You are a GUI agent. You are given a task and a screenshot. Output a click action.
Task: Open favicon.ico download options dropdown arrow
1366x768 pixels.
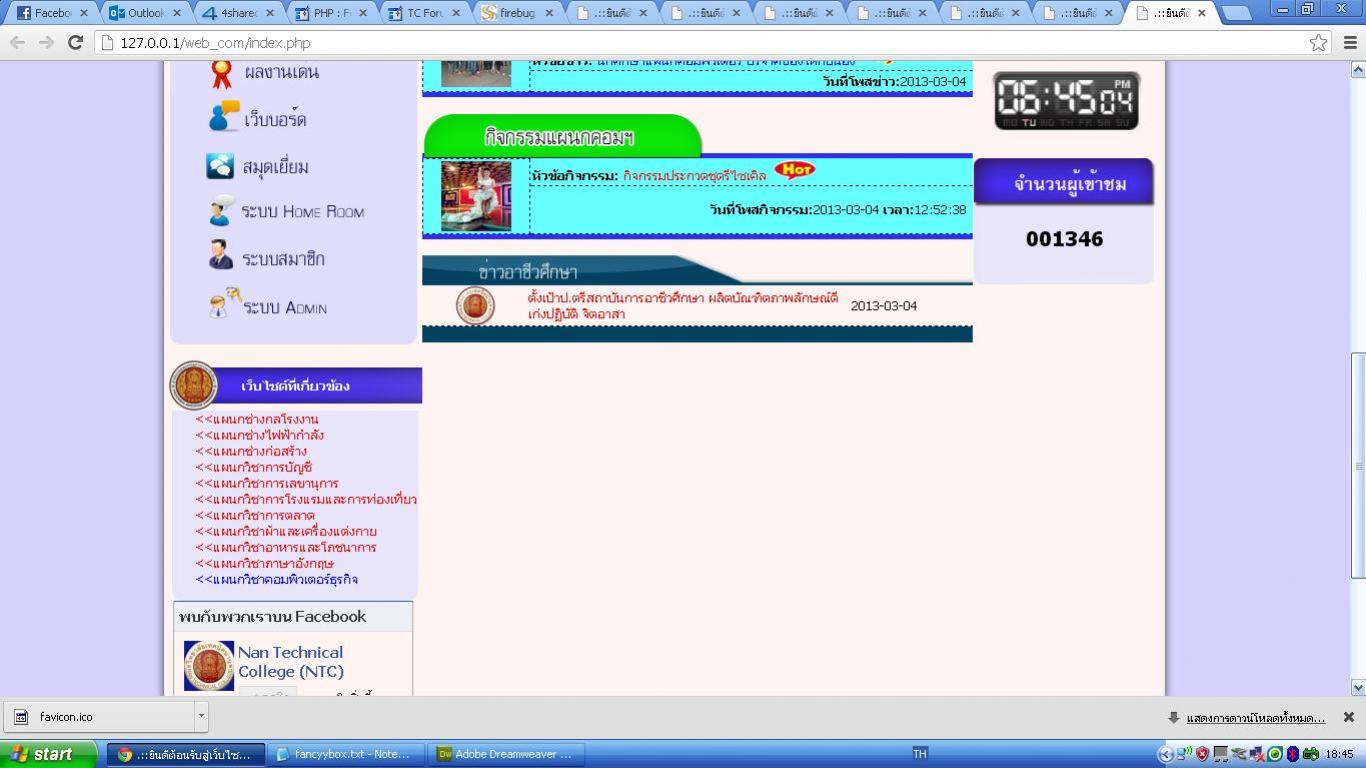(x=201, y=716)
